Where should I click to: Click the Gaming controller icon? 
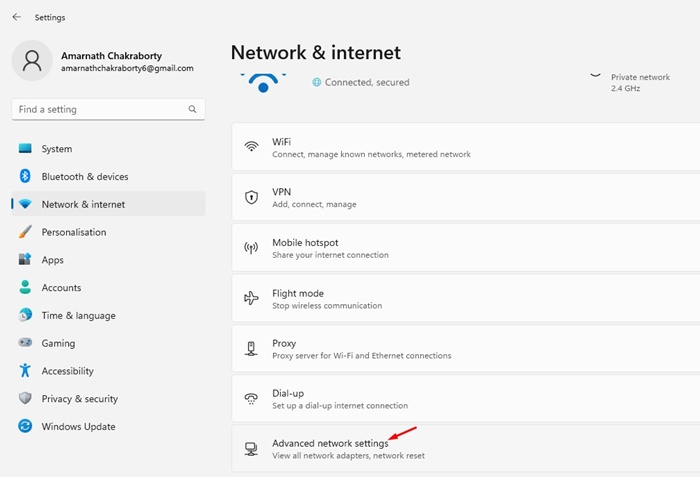(25, 343)
